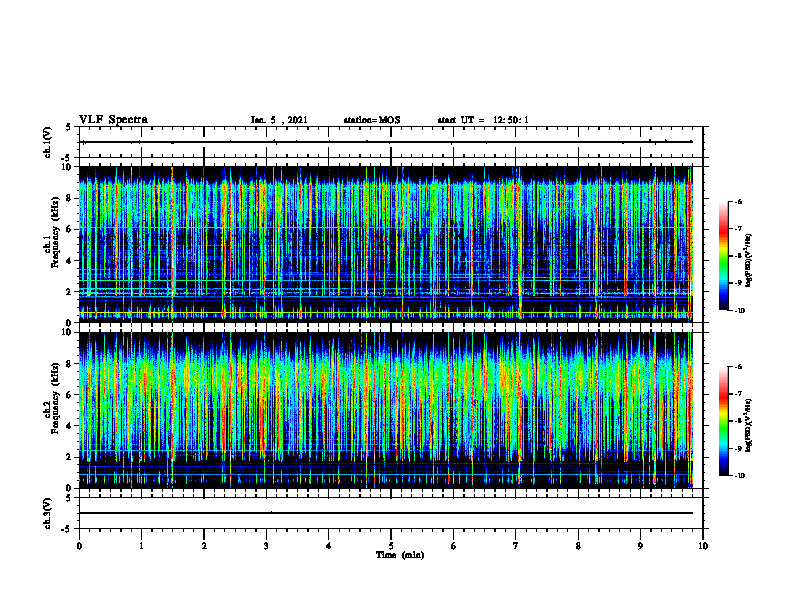Click time-axis tick label '7'

click(516, 546)
